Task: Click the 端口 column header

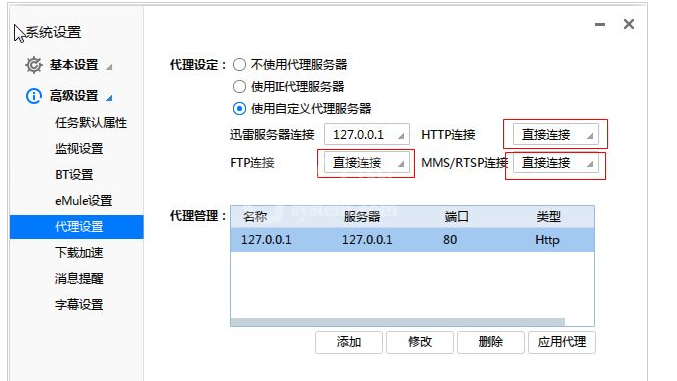Action: tap(456, 216)
